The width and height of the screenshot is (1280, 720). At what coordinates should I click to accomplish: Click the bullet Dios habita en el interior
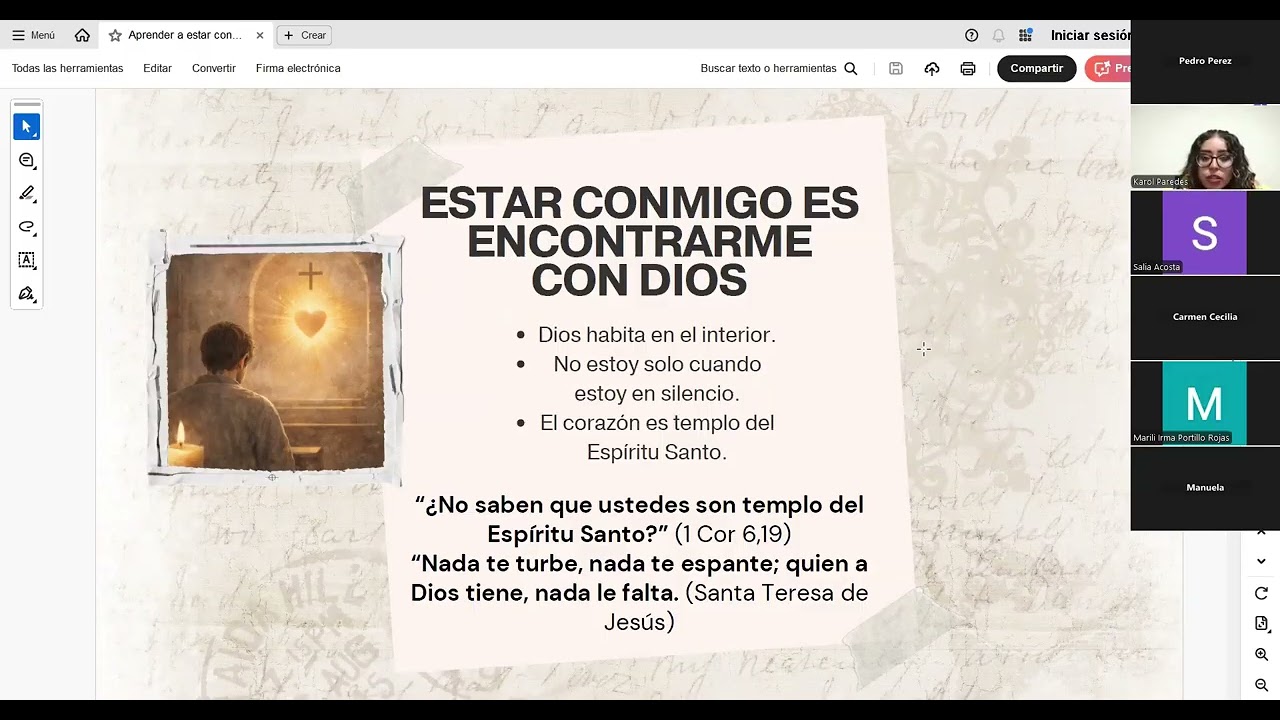(x=656, y=335)
